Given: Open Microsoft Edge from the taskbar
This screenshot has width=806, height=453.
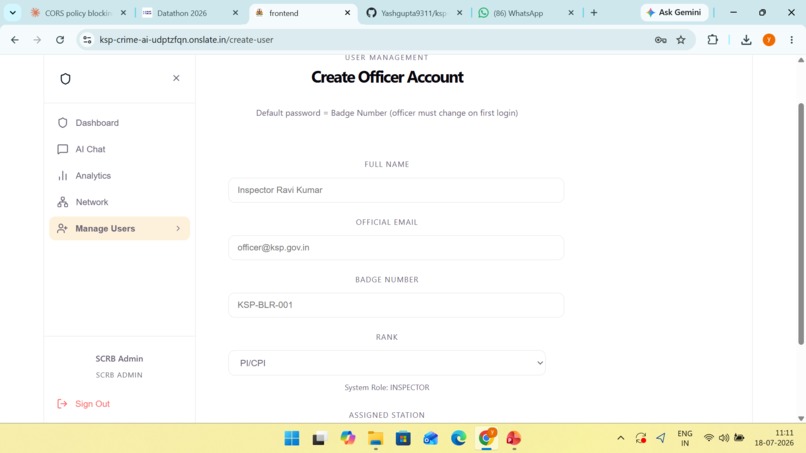Looking at the screenshot, I should 459,438.
